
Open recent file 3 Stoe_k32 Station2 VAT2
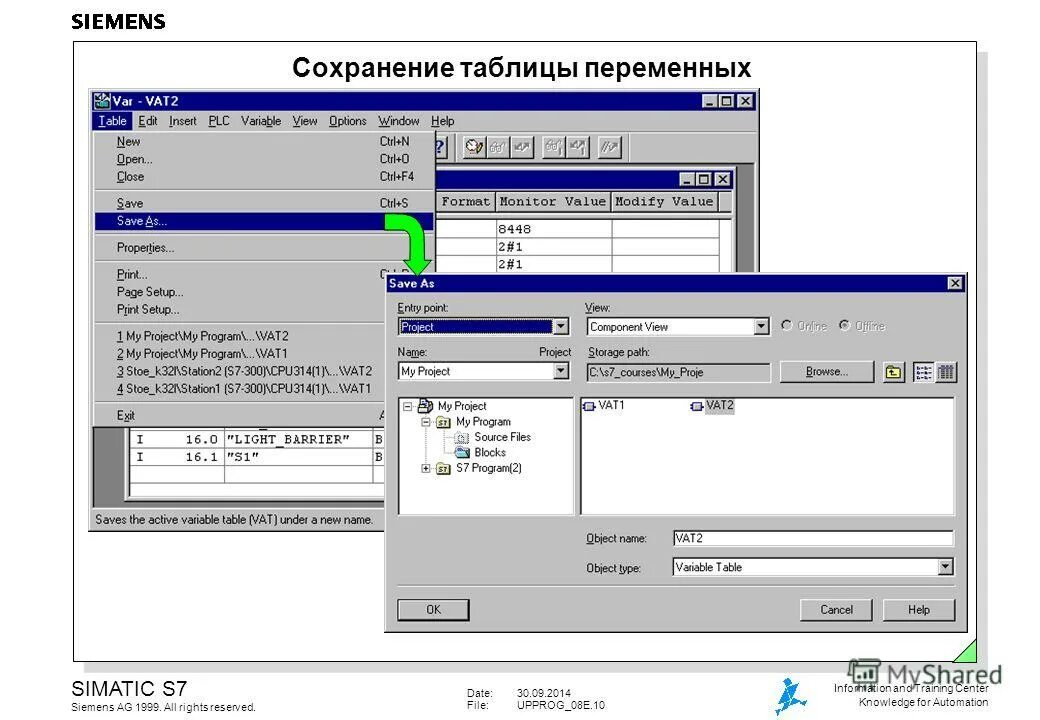(239, 371)
